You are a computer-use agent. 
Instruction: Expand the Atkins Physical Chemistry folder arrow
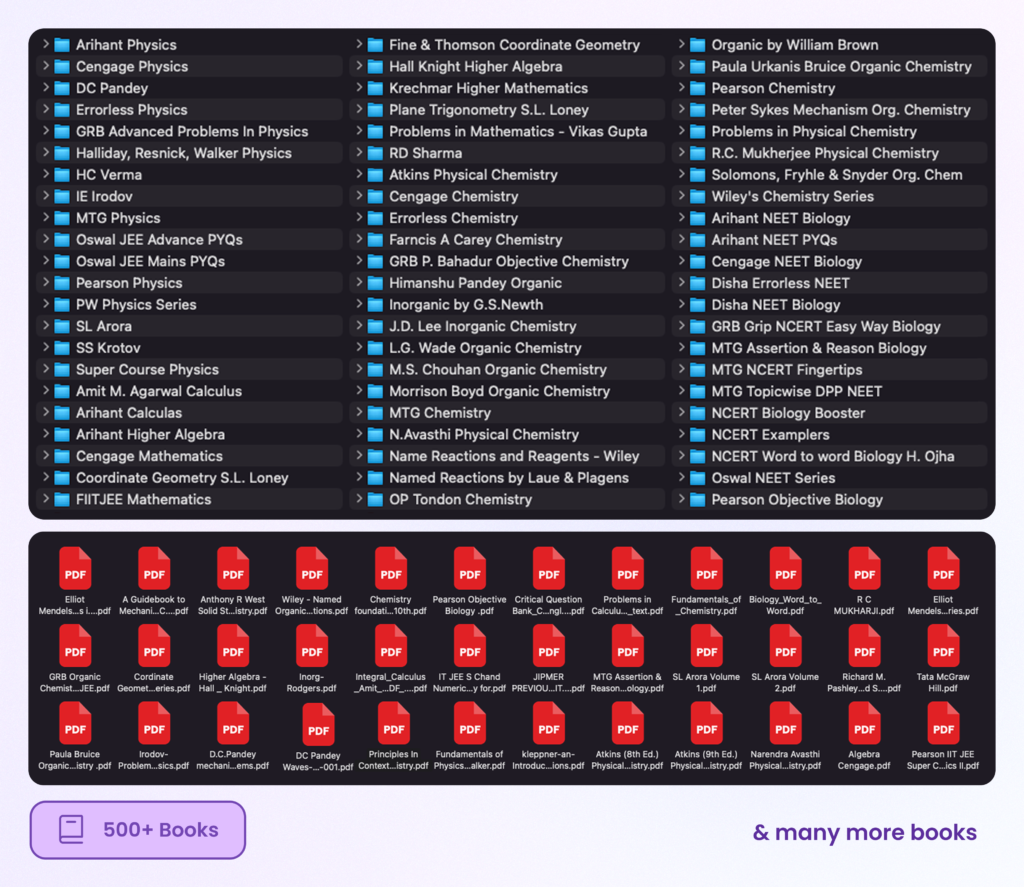(359, 175)
